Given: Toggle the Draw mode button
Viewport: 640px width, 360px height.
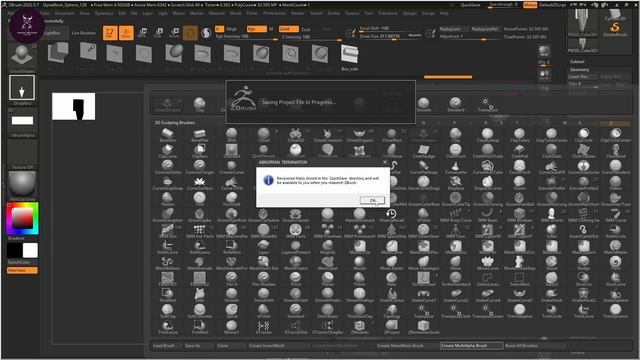Looking at the screenshot, I should [126, 33].
